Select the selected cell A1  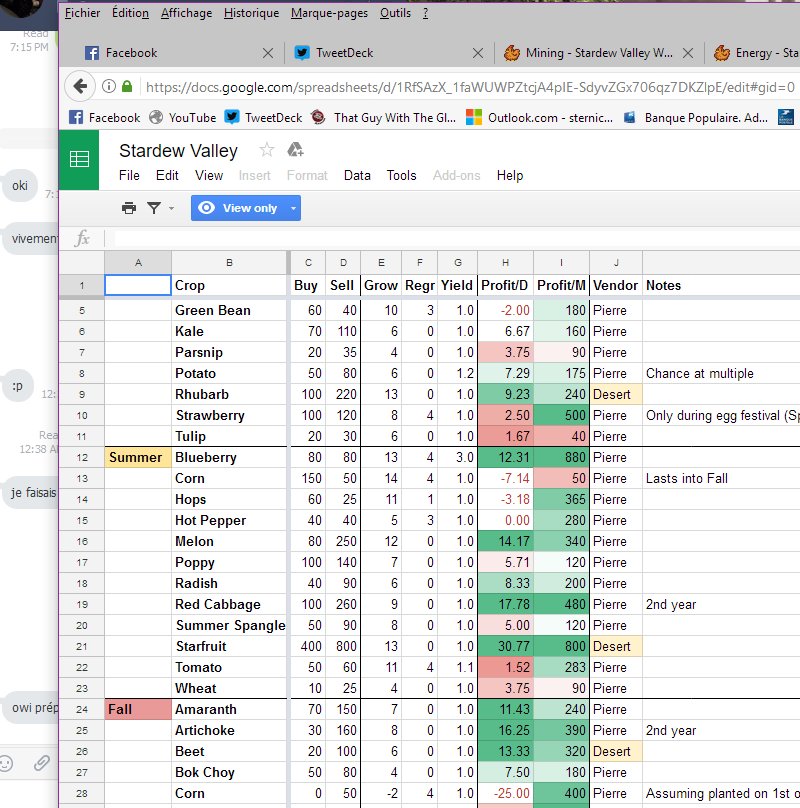pos(138,285)
